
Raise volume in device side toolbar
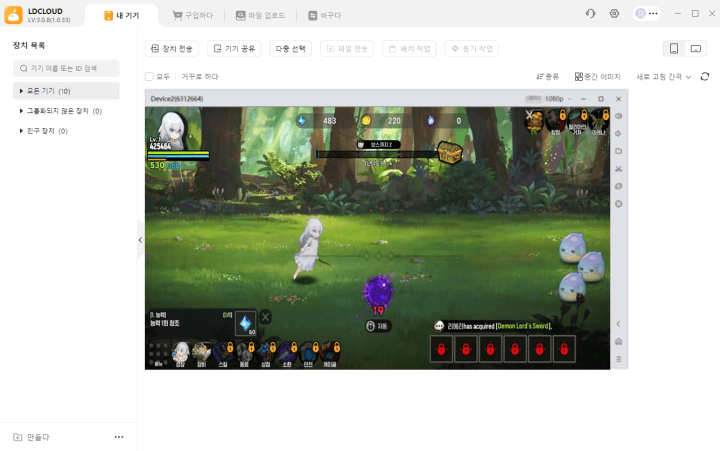coord(619,116)
